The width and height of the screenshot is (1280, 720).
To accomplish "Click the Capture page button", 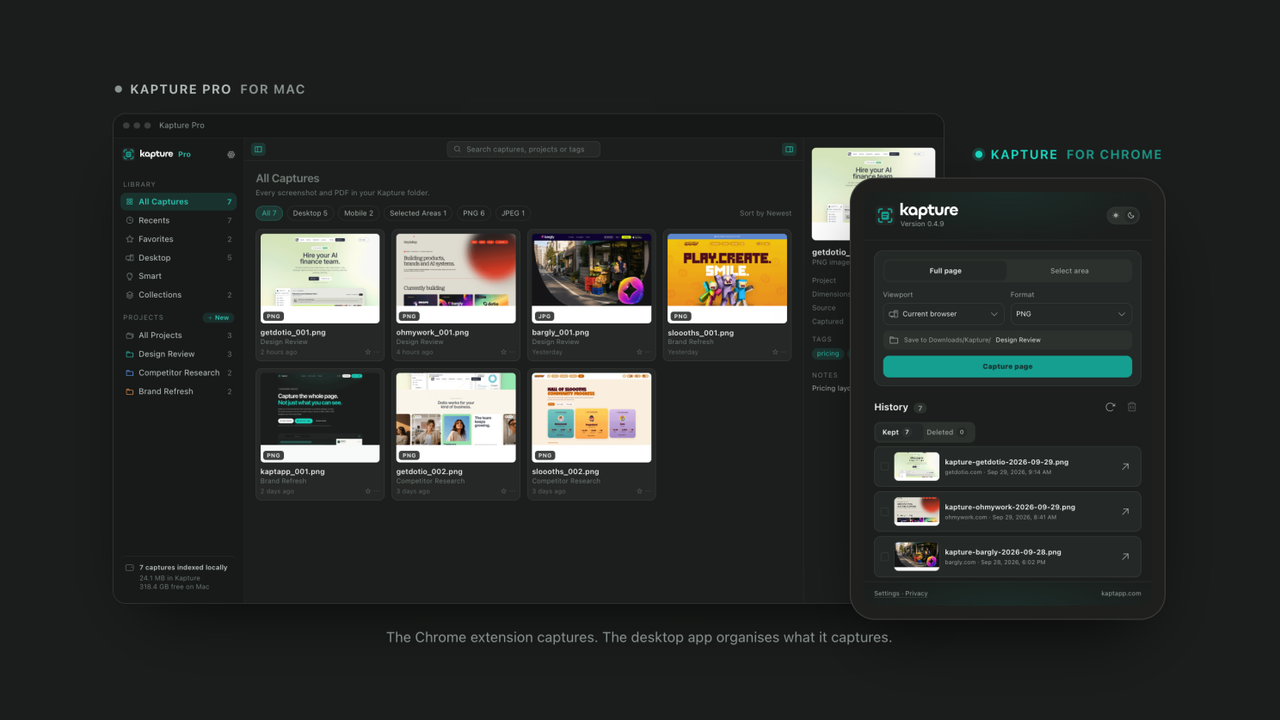I will point(1007,366).
